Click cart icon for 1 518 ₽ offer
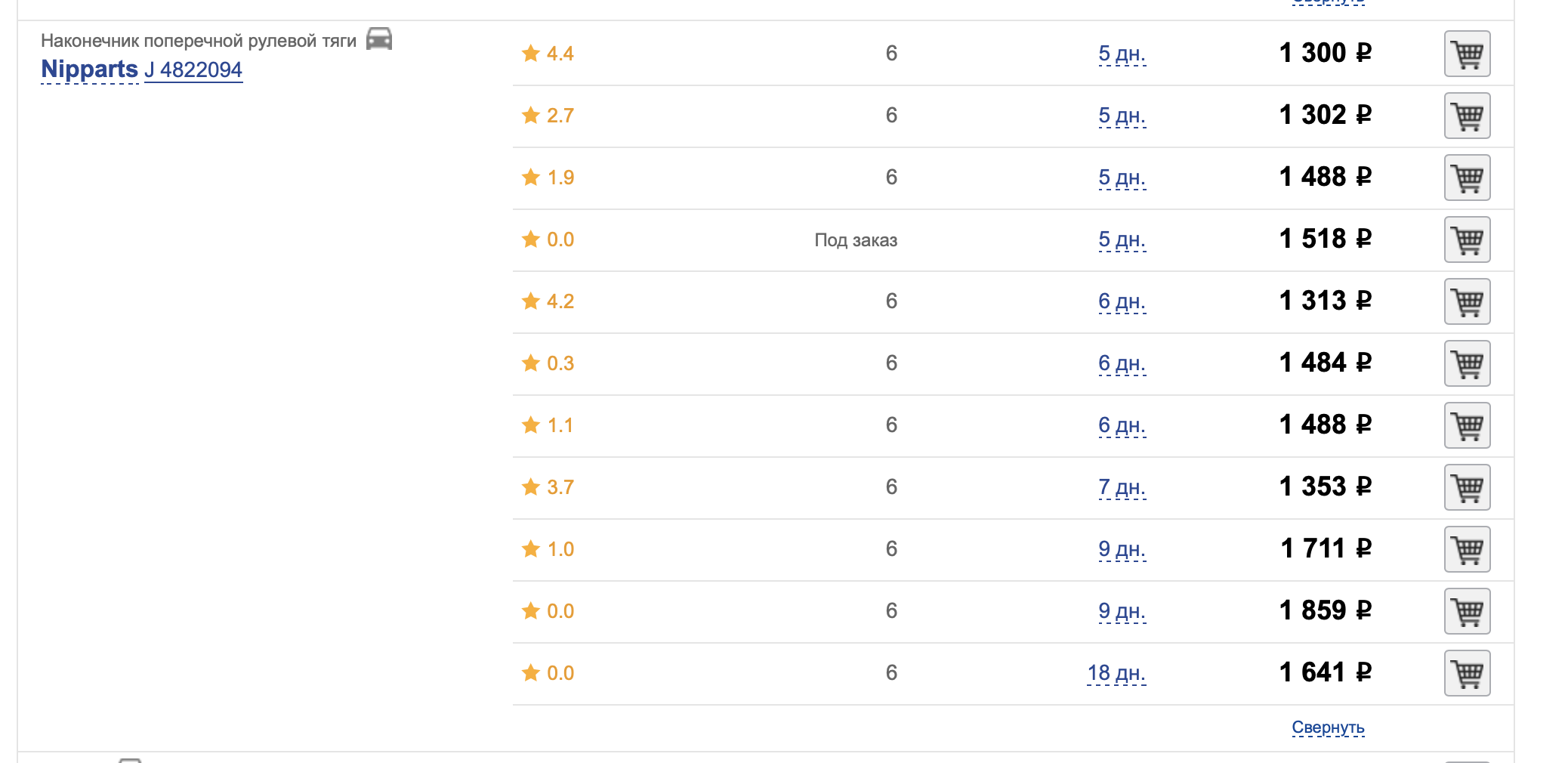Image resolution: width=1568 pixels, height=763 pixels. pyautogui.click(x=1467, y=239)
